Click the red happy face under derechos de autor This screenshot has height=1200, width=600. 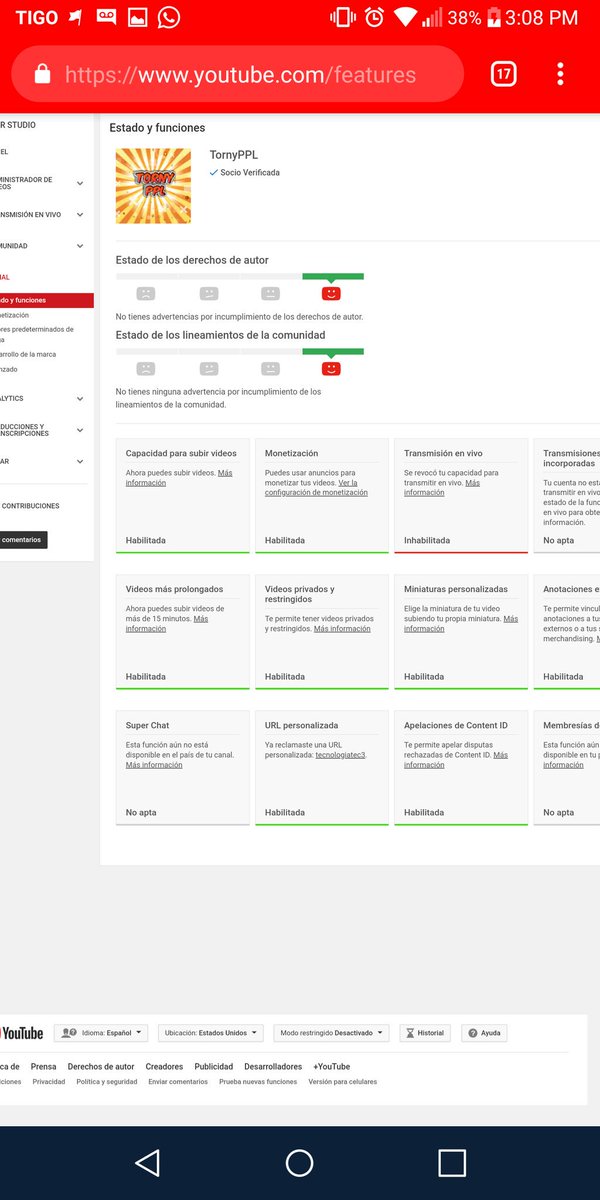[332, 294]
